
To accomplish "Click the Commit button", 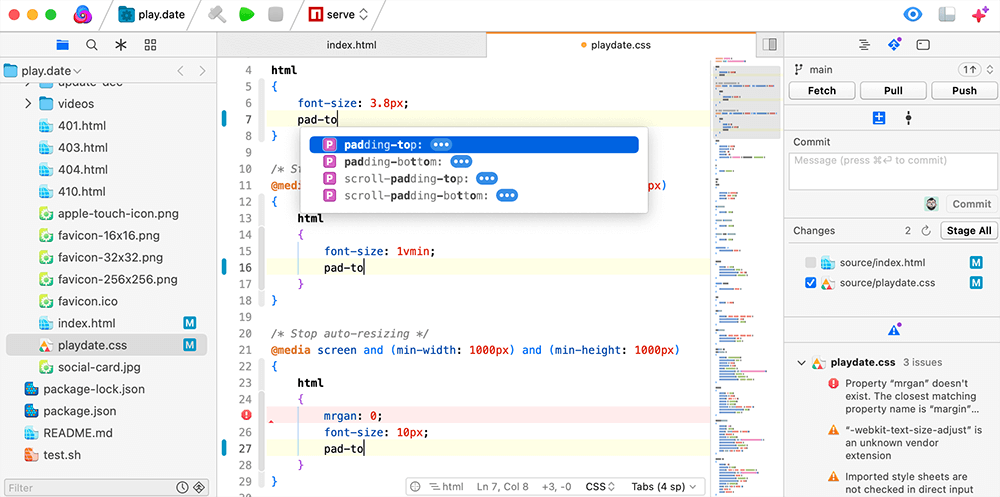I will tap(971, 204).
